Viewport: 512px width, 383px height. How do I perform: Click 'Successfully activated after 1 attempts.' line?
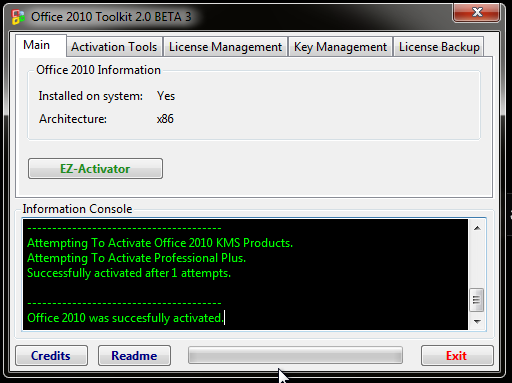pyautogui.click(x=129, y=273)
